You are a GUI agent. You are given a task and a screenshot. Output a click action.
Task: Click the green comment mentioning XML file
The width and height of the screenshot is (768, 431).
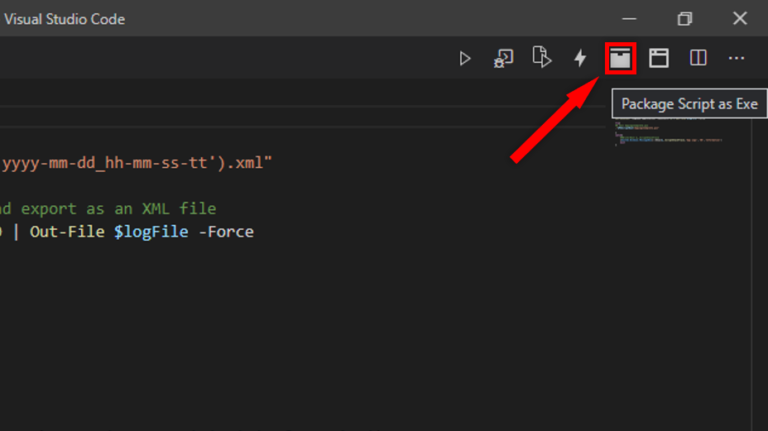tap(108, 209)
